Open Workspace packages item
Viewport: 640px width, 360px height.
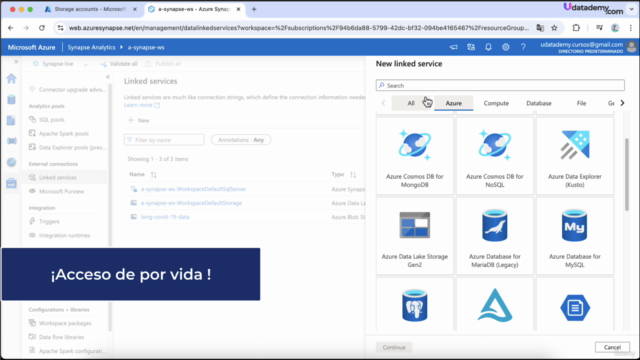tap(65, 323)
